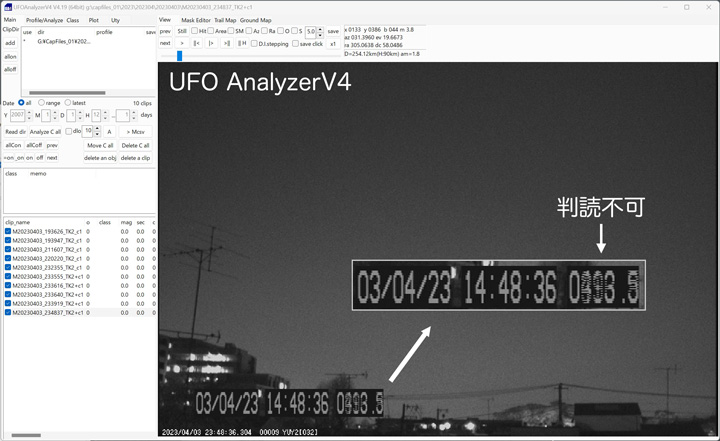Select the Date latest radio button
The width and height of the screenshot is (720, 441).
(68, 102)
